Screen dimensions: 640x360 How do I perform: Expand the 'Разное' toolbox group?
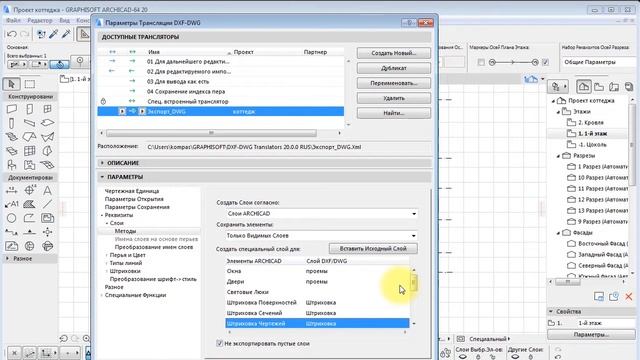pyautogui.click(x=7, y=258)
